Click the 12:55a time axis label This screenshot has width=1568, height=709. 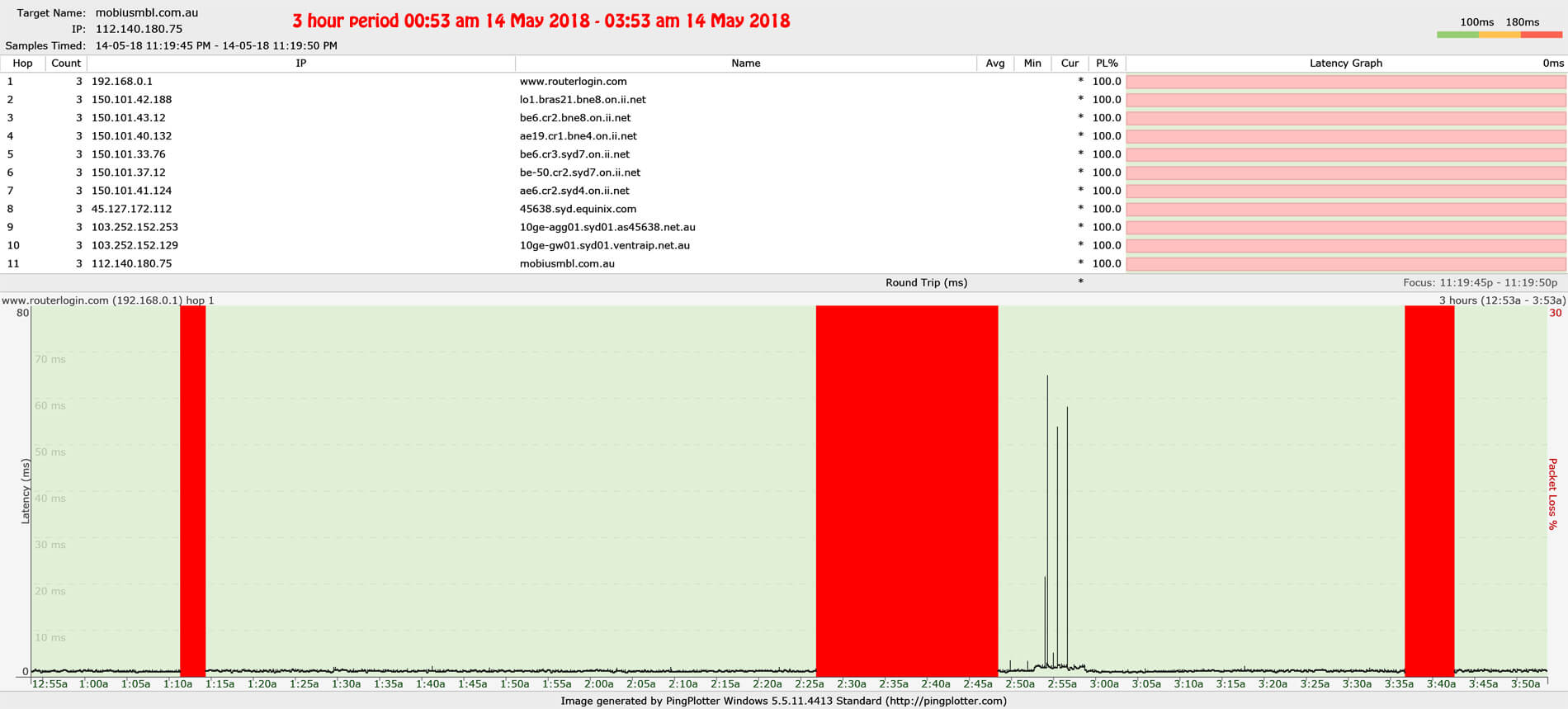(x=50, y=683)
